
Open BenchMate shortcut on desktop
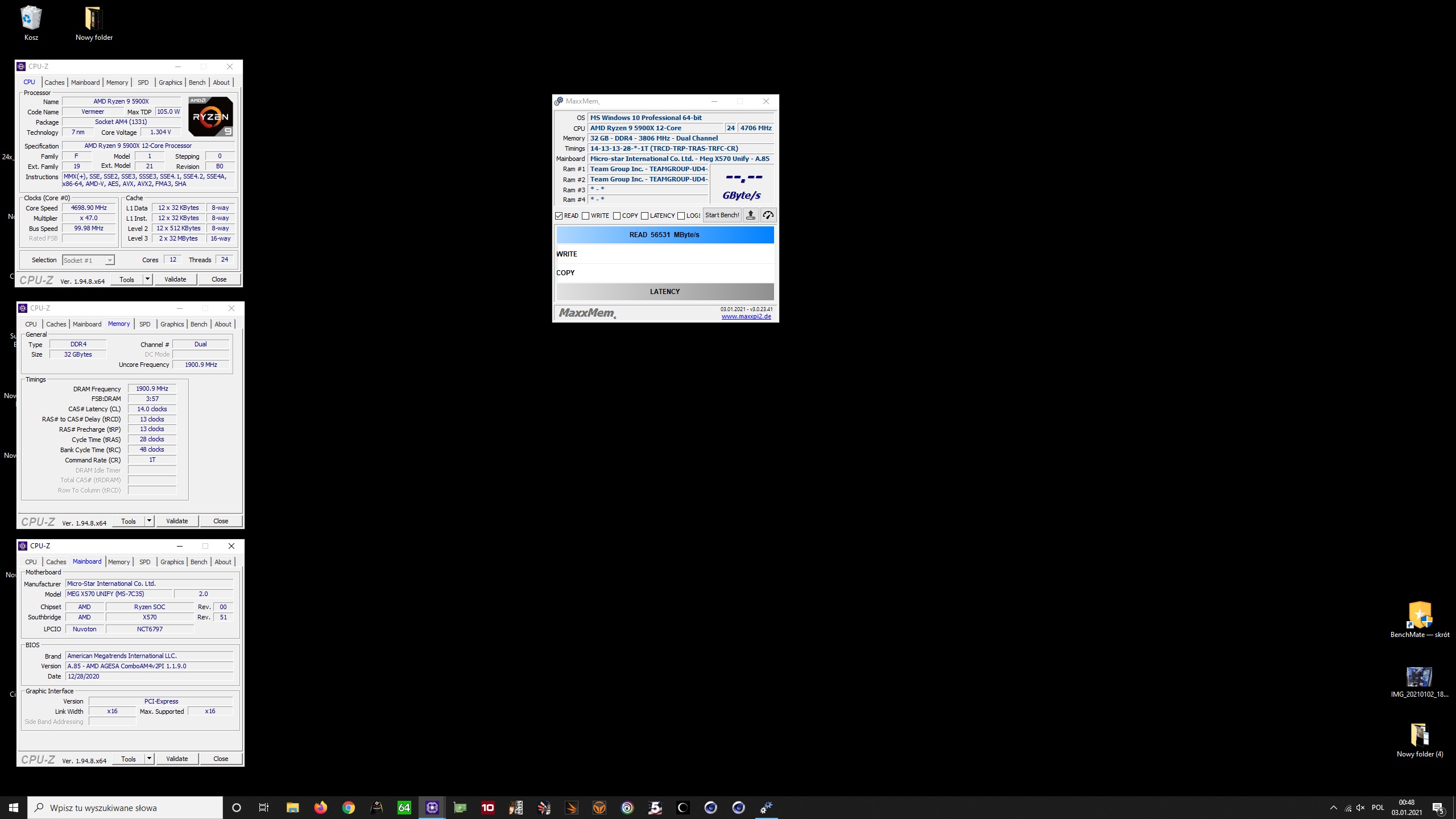(1420, 620)
